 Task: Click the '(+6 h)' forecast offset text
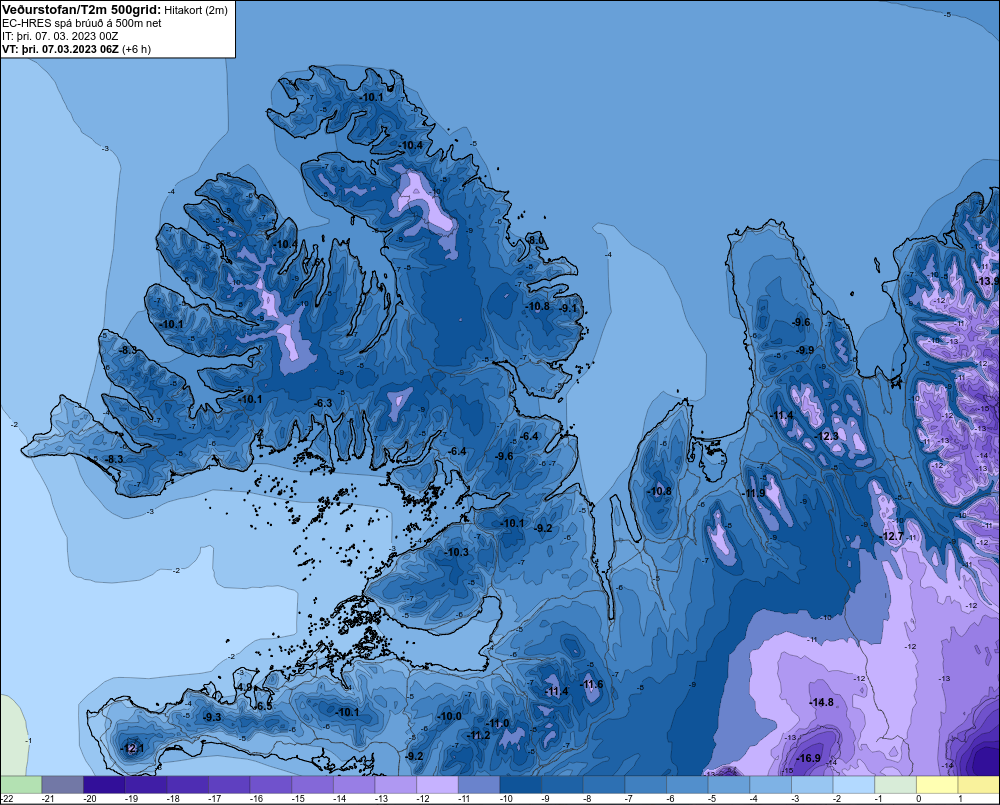(136, 49)
